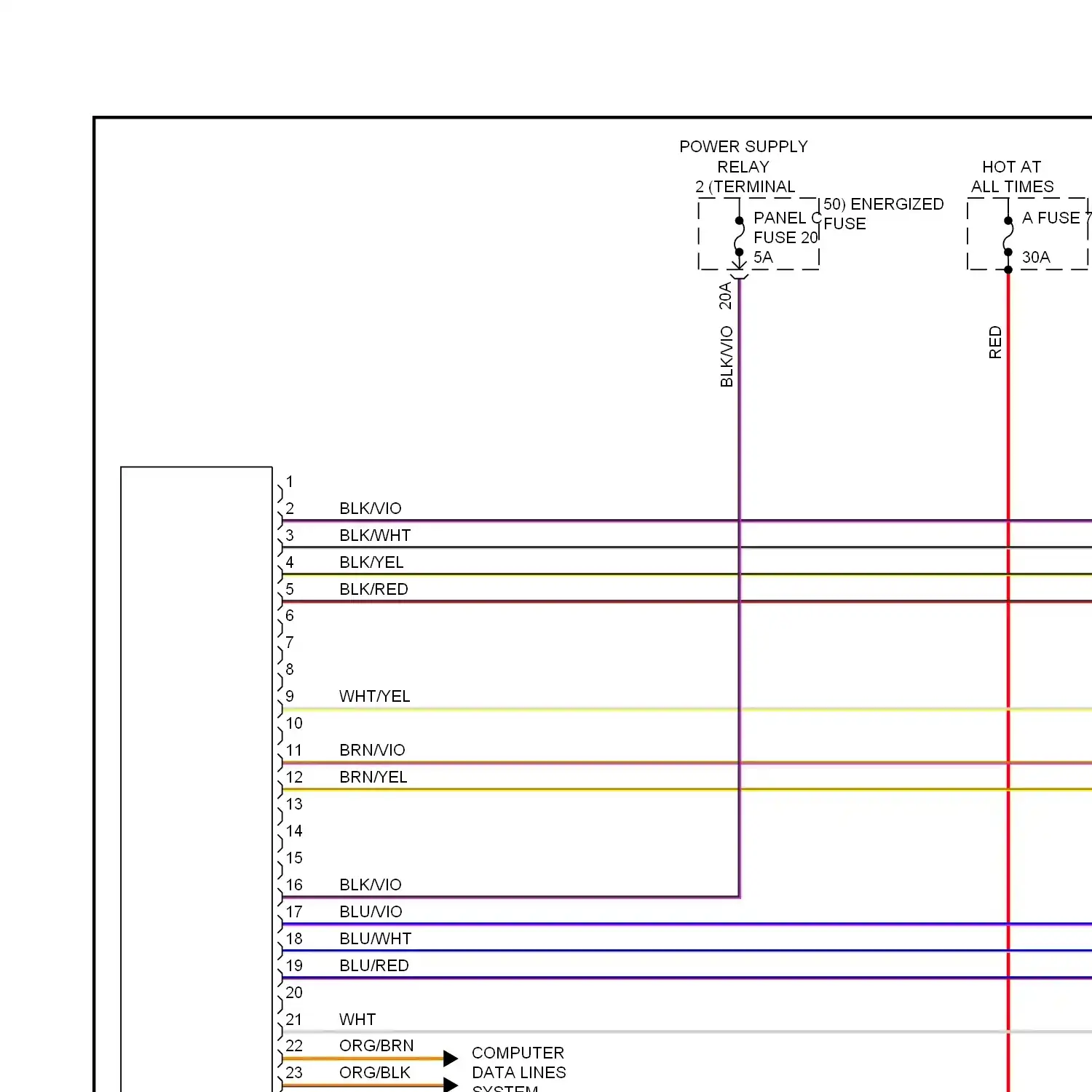
Task: Click the BLU/VIO wire label
Action: click(371, 911)
